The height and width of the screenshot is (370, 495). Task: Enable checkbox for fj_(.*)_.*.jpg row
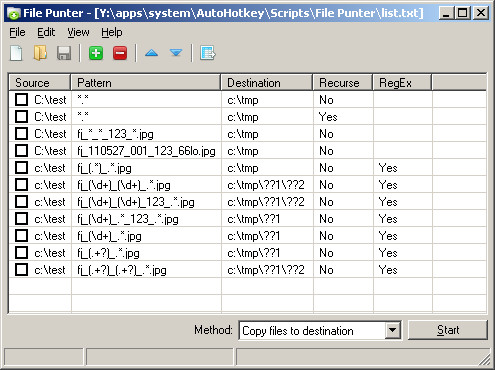22,168
